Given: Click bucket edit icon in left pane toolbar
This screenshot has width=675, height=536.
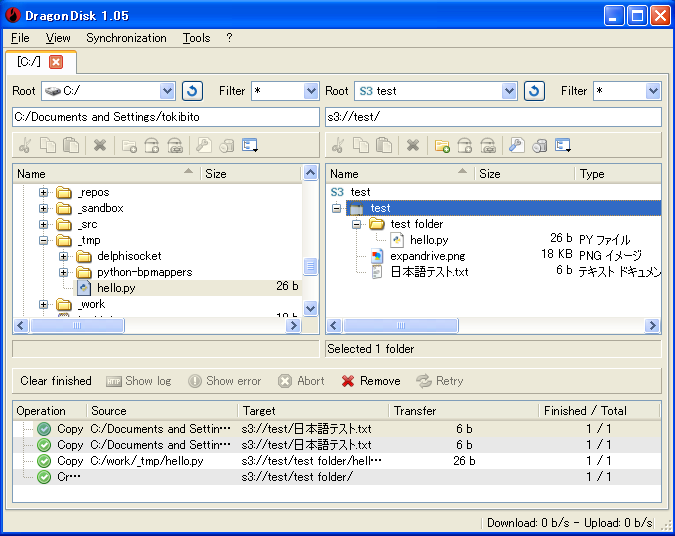Looking at the screenshot, I should pos(175,146).
